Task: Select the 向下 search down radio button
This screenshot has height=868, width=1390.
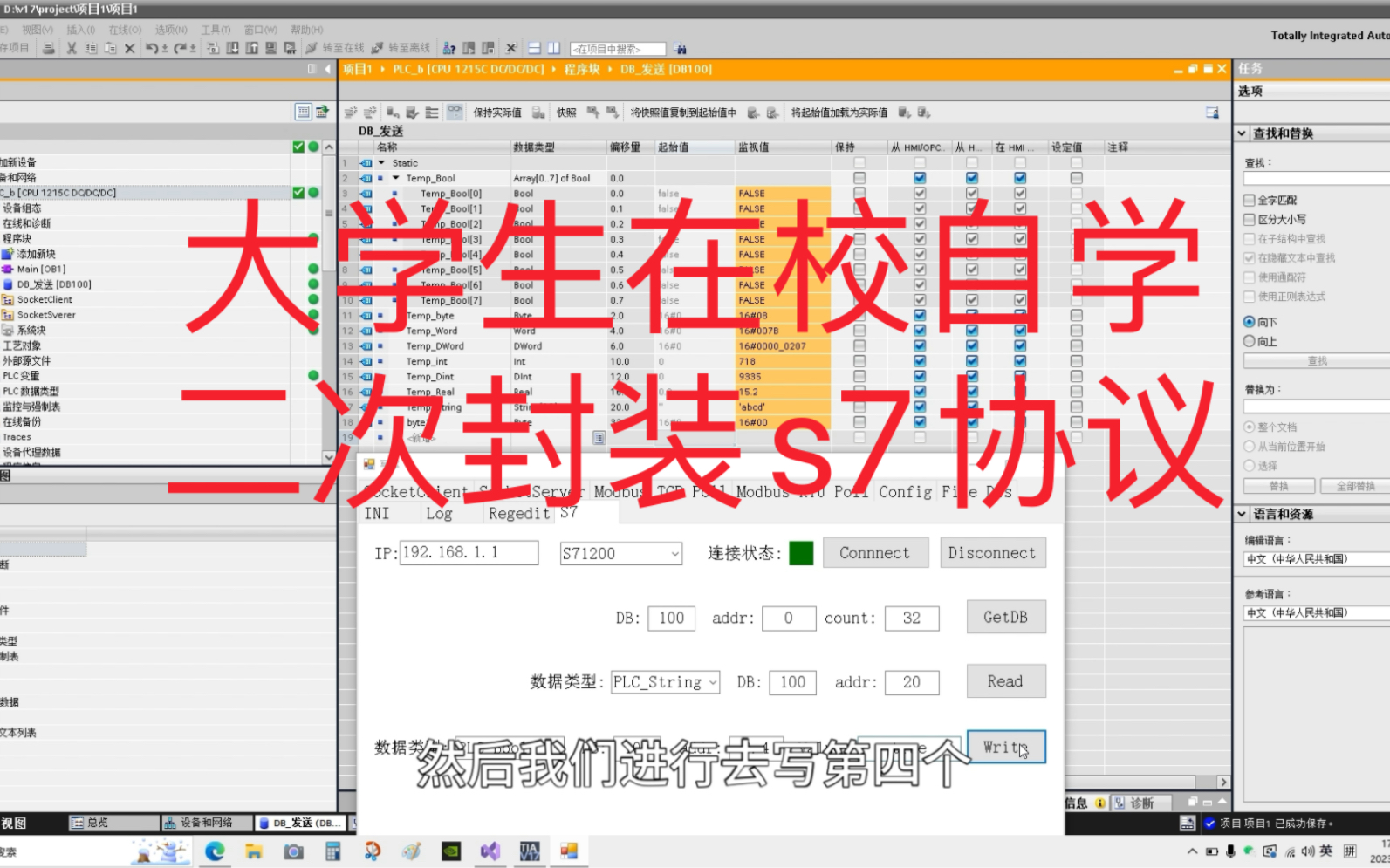Action: click(1249, 322)
